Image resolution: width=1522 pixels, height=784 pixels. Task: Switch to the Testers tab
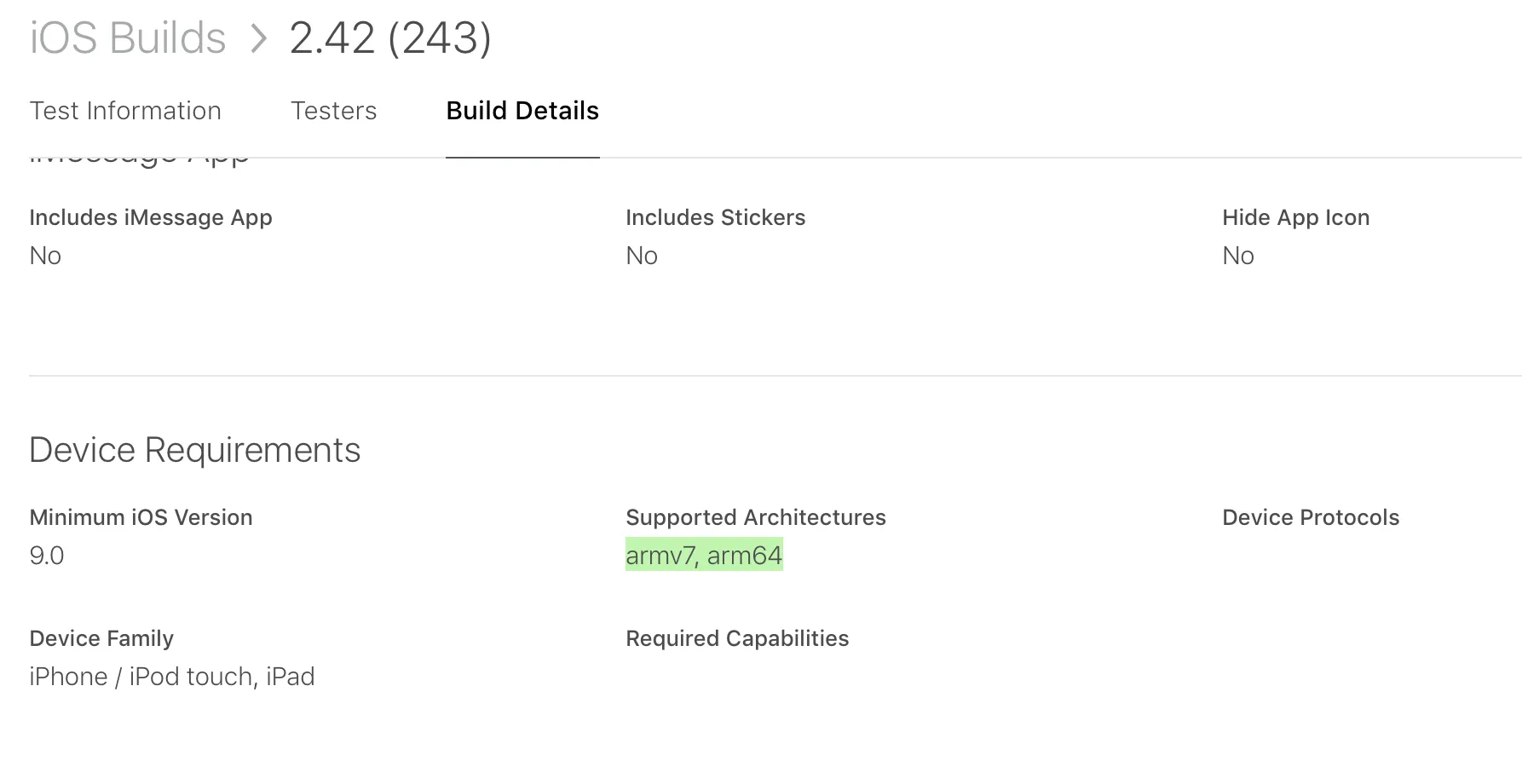tap(333, 111)
